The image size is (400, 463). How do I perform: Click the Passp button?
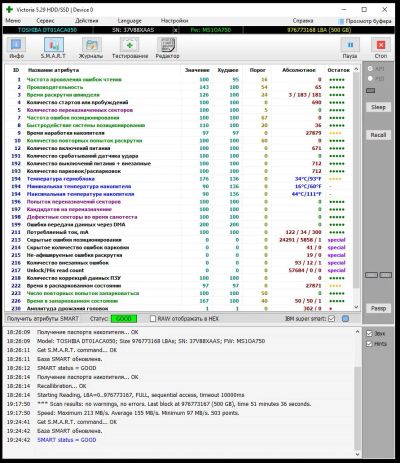coord(378,308)
